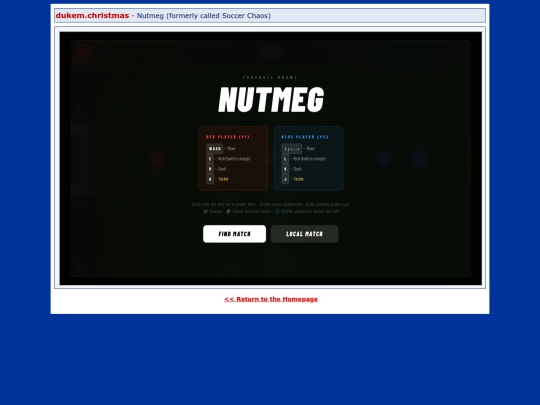Click red player's Dash key badge
Image resolution: width=540 pixels, height=405 pixels.
pos(210,169)
